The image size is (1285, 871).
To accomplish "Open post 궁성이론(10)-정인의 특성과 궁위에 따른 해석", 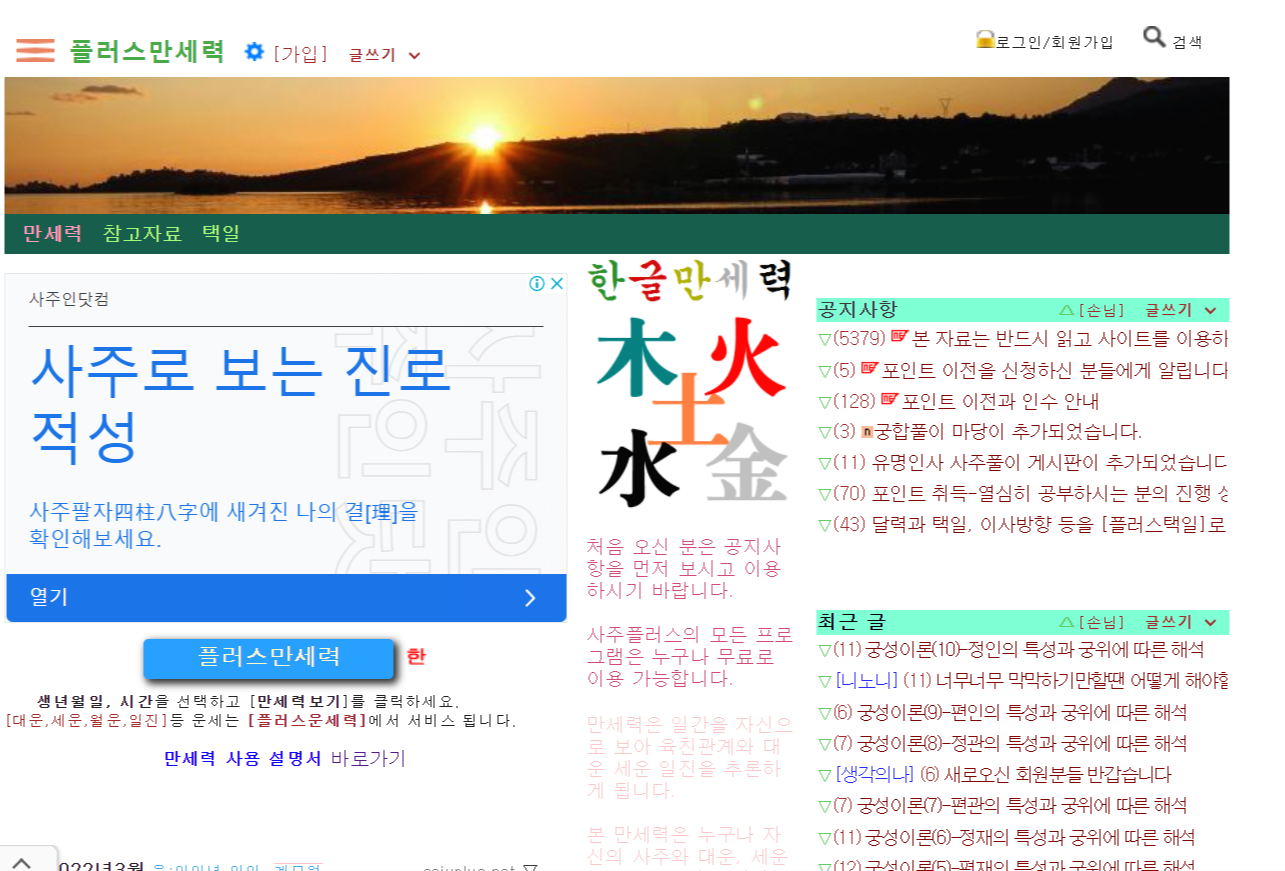I will [x=1034, y=650].
